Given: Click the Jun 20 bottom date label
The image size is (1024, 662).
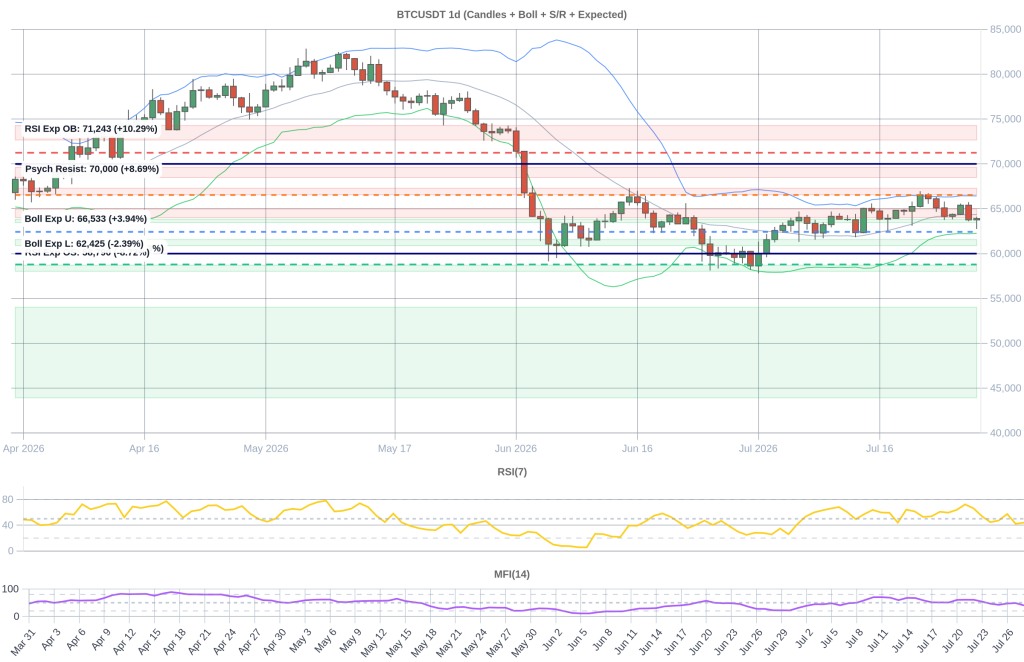Looking at the screenshot, I should (x=700, y=642).
